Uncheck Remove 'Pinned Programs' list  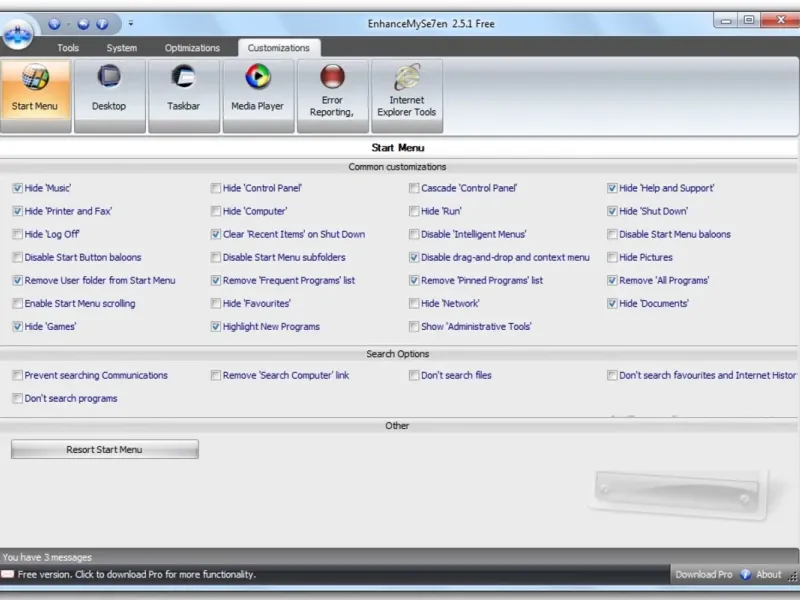click(x=414, y=281)
